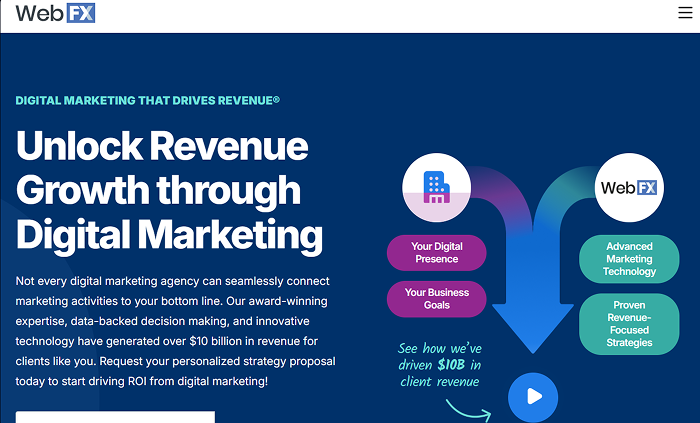Click the Digital Marketing That Drives Revenue tagline
Viewport: 700px width, 423px height.
click(148, 100)
